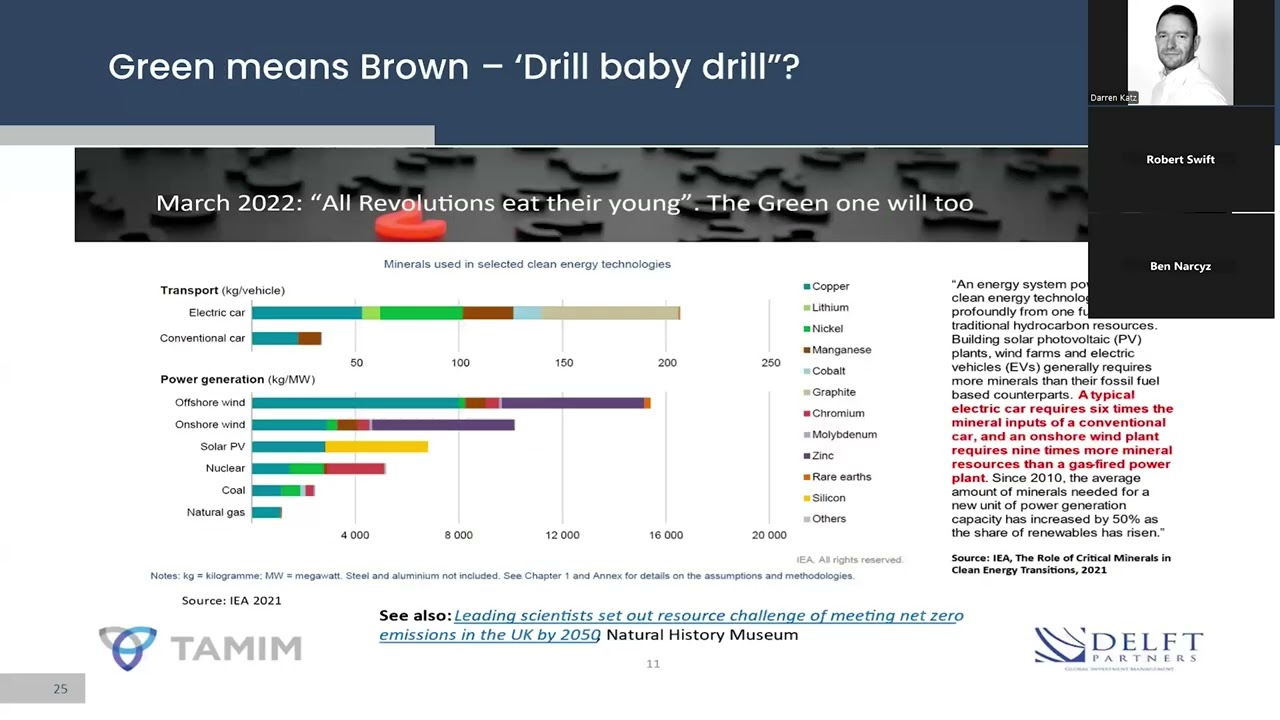
Task: Click the Copper legend color swatch
Action: 807,287
